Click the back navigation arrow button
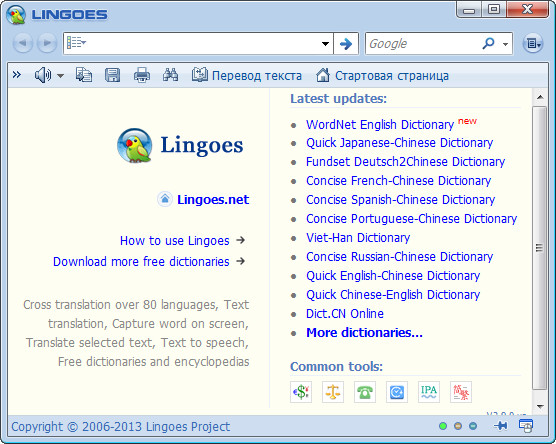556x444 pixels. click(23, 43)
